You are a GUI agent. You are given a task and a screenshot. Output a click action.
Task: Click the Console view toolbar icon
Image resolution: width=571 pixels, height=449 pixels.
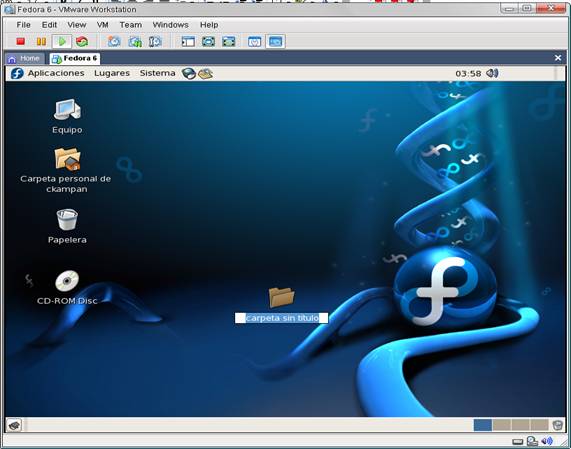[x=275, y=42]
